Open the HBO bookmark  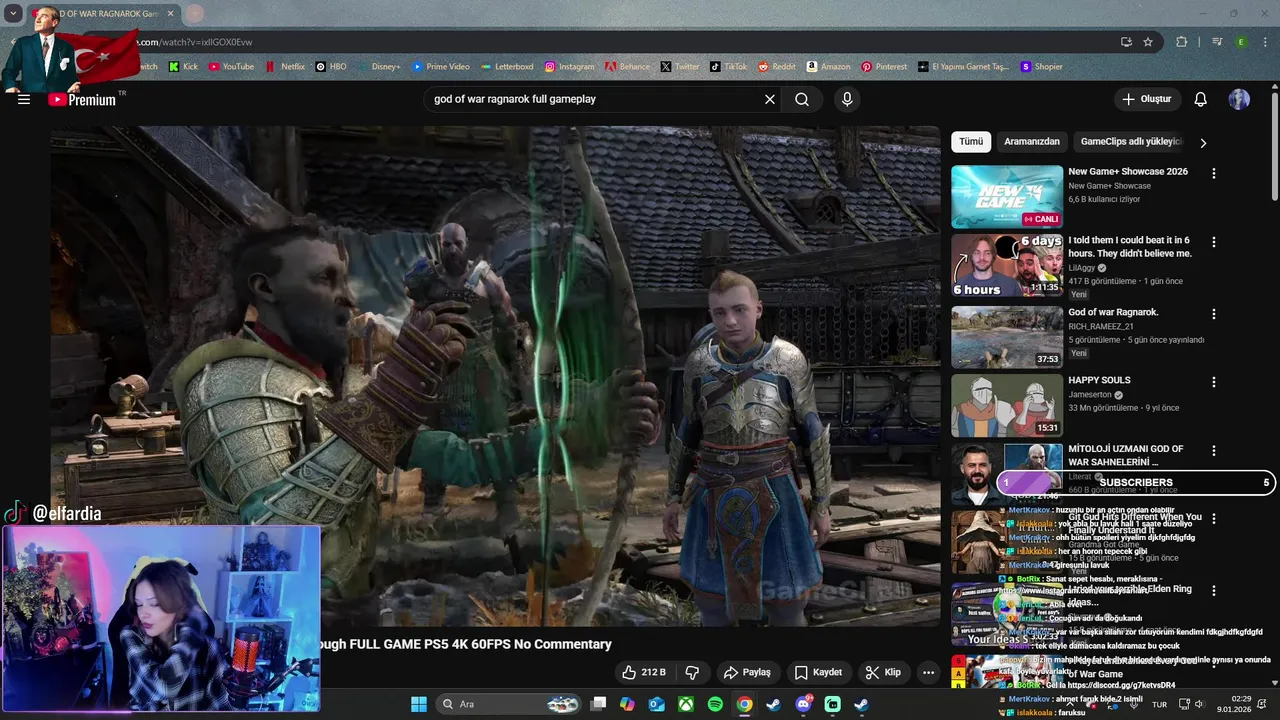click(331, 67)
